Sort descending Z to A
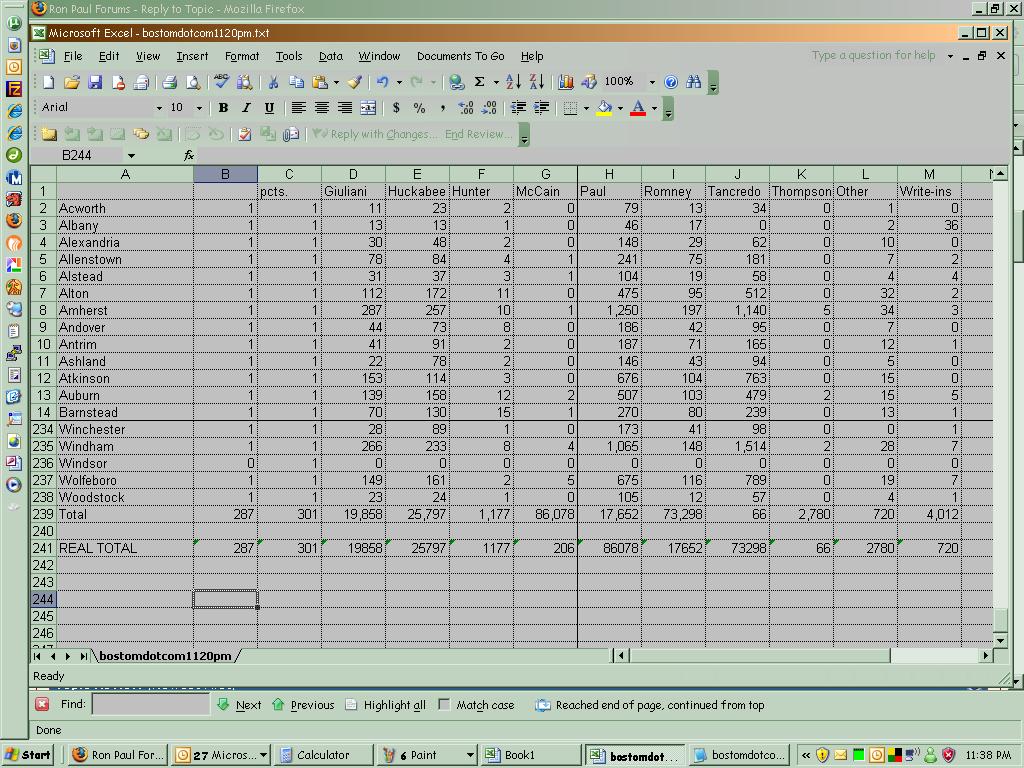 (537, 82)
